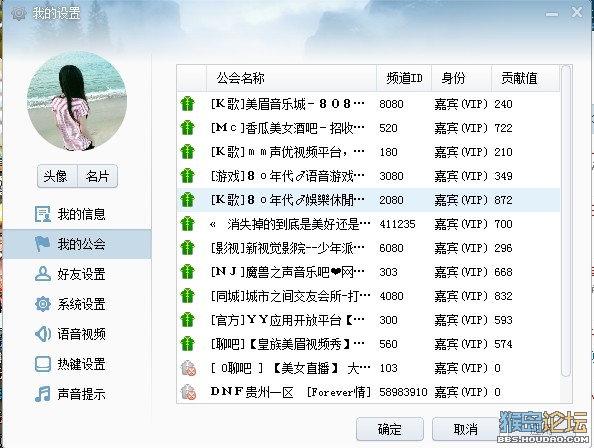Image resolution: width=594 pixels, height=448 pixels.
Task: Click the round profile avatar photo
Action: (77, 101)
